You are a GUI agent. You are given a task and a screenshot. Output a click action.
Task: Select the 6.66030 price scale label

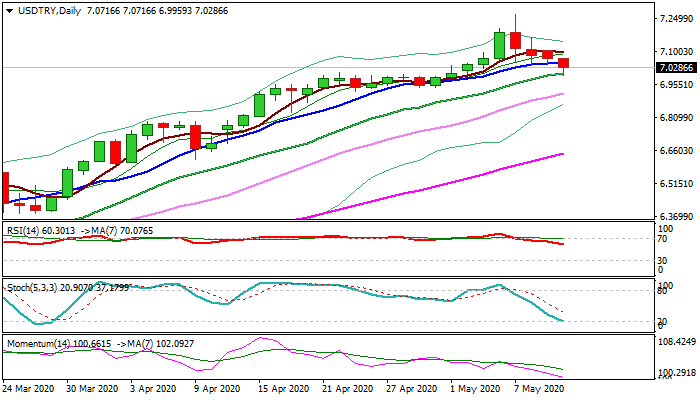pyautogui.click(x=677, y=151)
